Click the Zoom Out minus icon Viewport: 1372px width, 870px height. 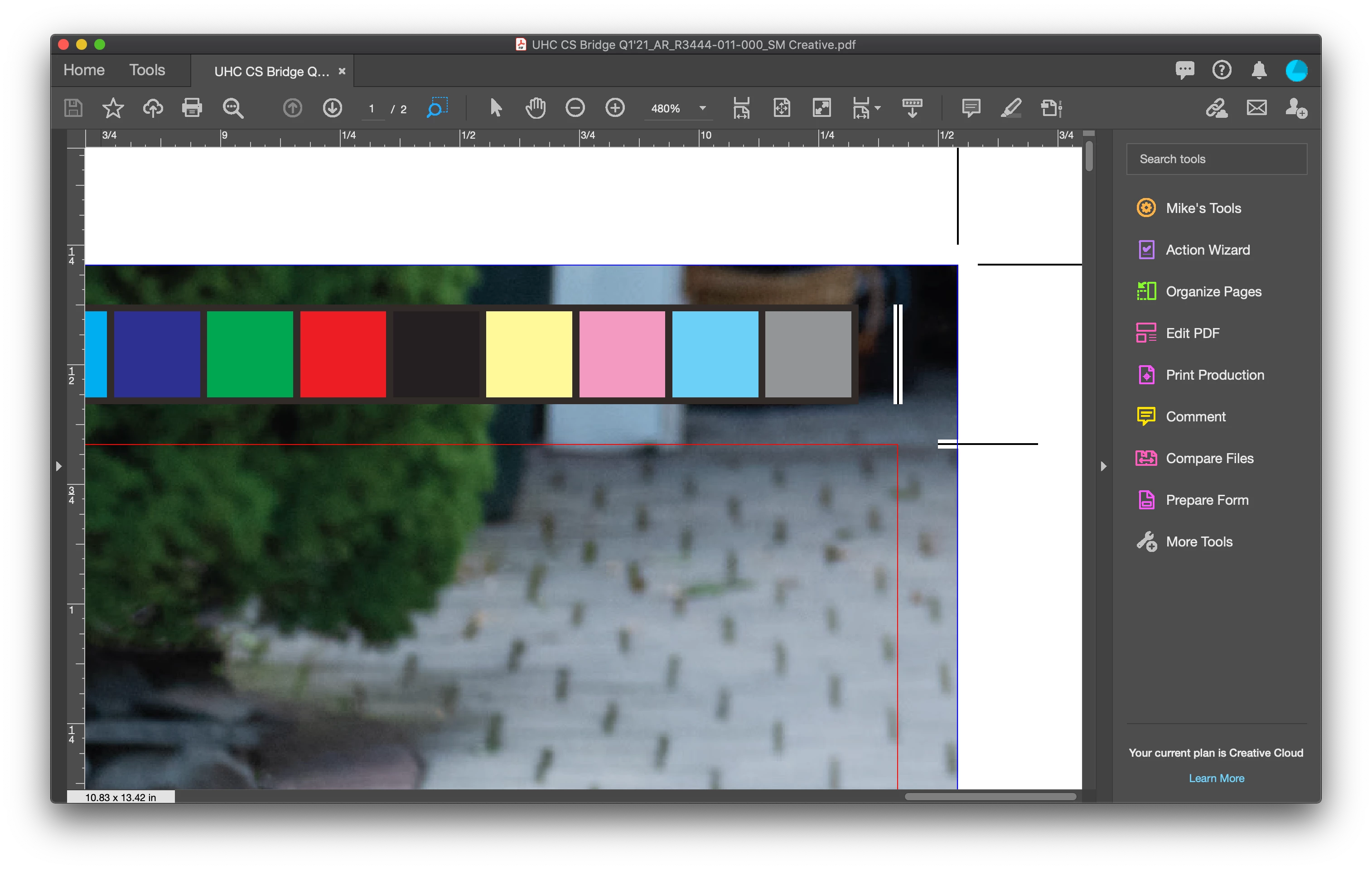point(575,108)
